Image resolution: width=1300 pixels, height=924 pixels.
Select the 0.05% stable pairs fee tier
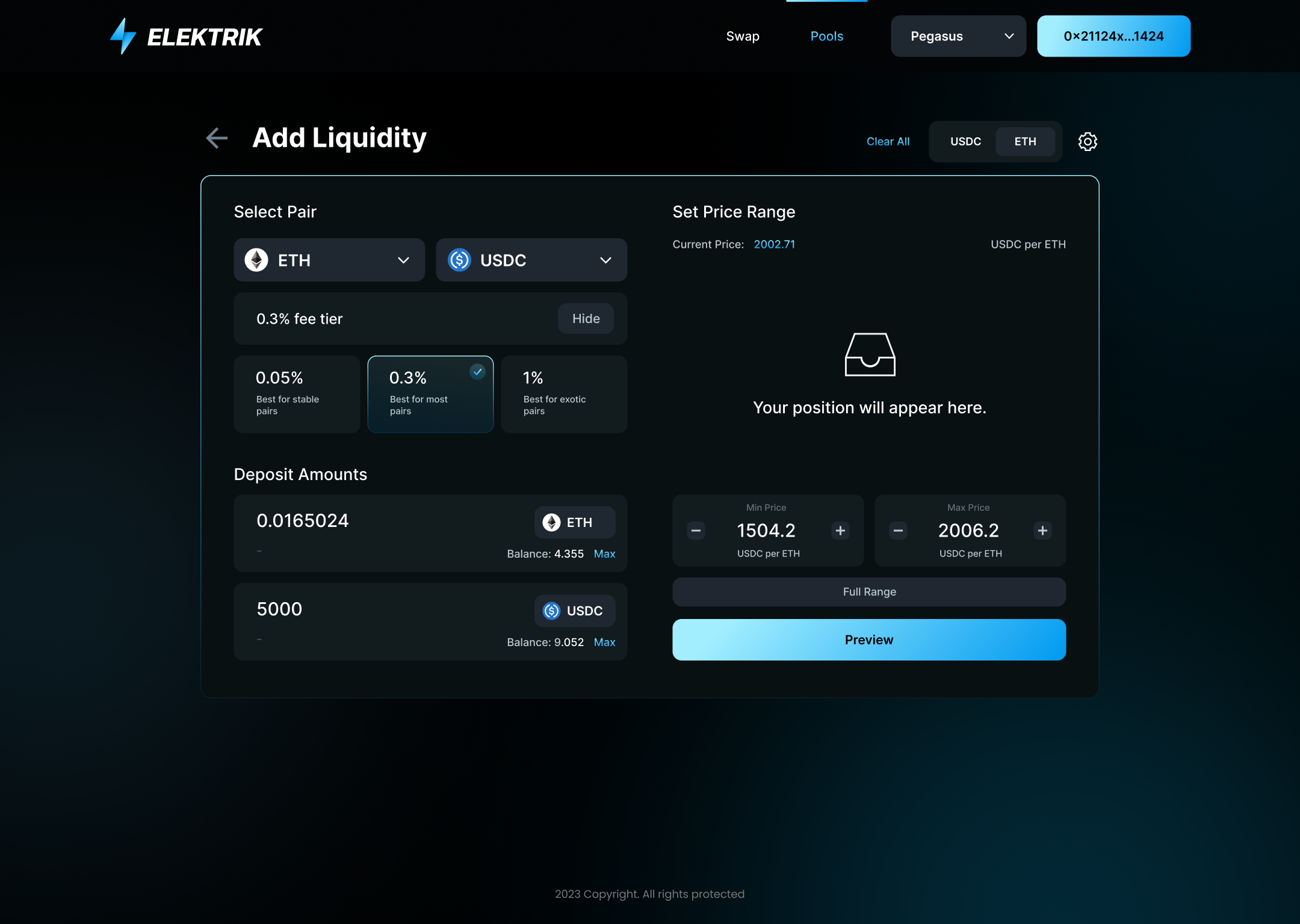(297, 394)
